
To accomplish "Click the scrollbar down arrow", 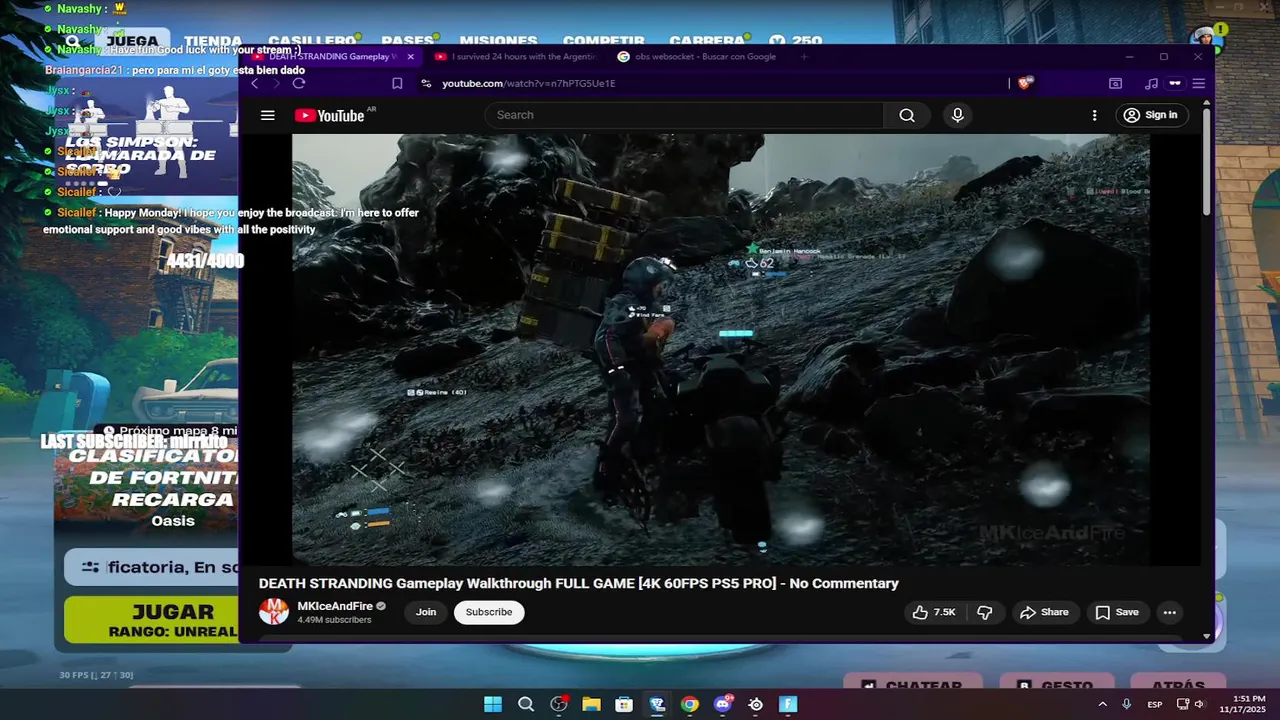I will 1206,636.
